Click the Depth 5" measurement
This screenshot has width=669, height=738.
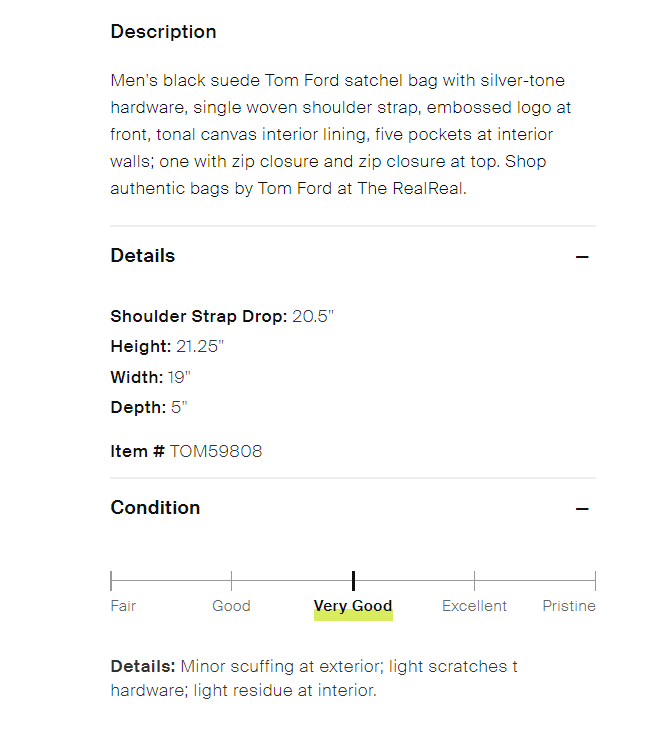149,407
